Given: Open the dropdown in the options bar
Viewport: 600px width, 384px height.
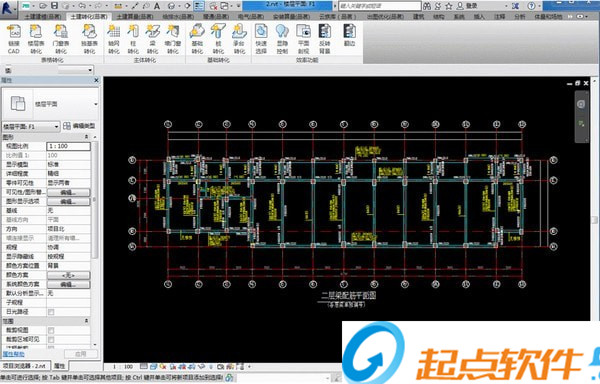Looking at the screenshot, I should pyautogui.click(x=75, y=70).
